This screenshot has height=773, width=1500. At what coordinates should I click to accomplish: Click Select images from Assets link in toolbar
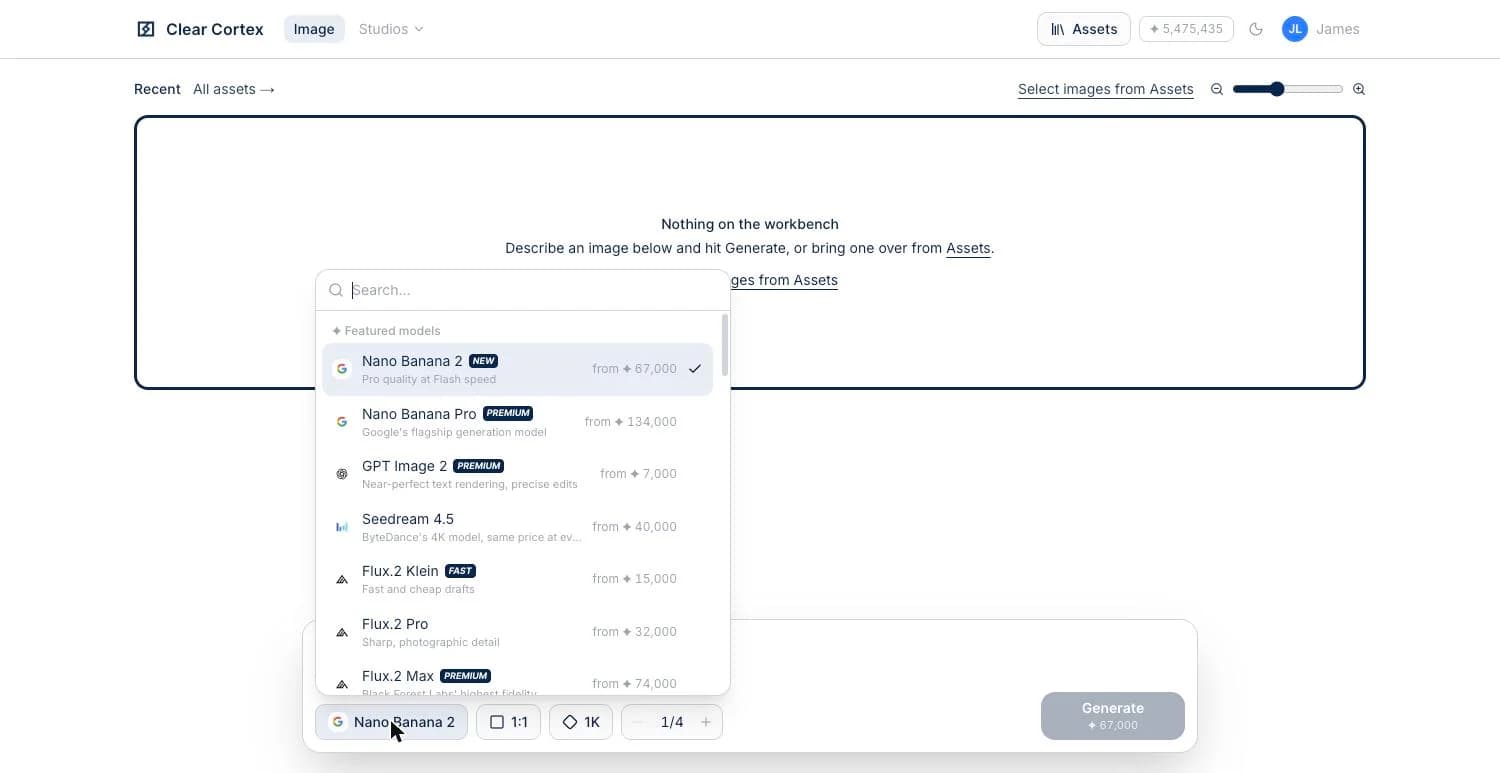(x=1106, y=89)
